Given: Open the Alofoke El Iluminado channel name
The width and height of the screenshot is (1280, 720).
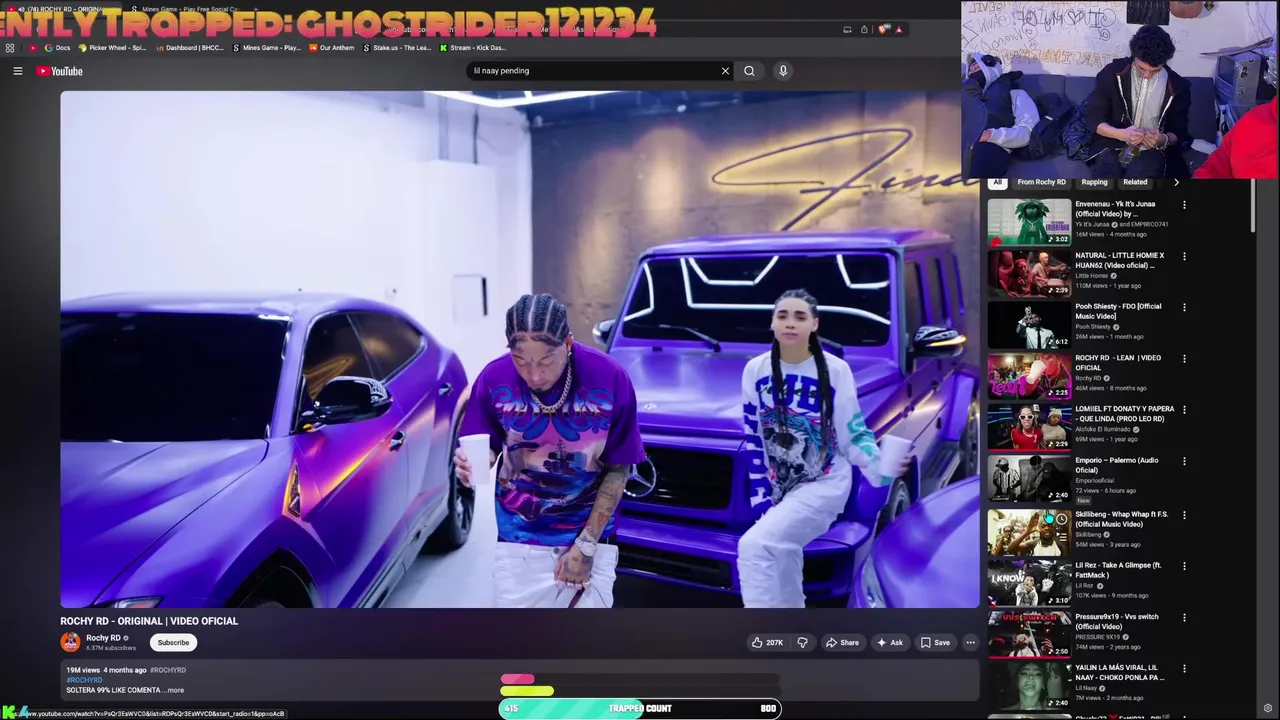Looking at the screenshot, I should 1103,429.
